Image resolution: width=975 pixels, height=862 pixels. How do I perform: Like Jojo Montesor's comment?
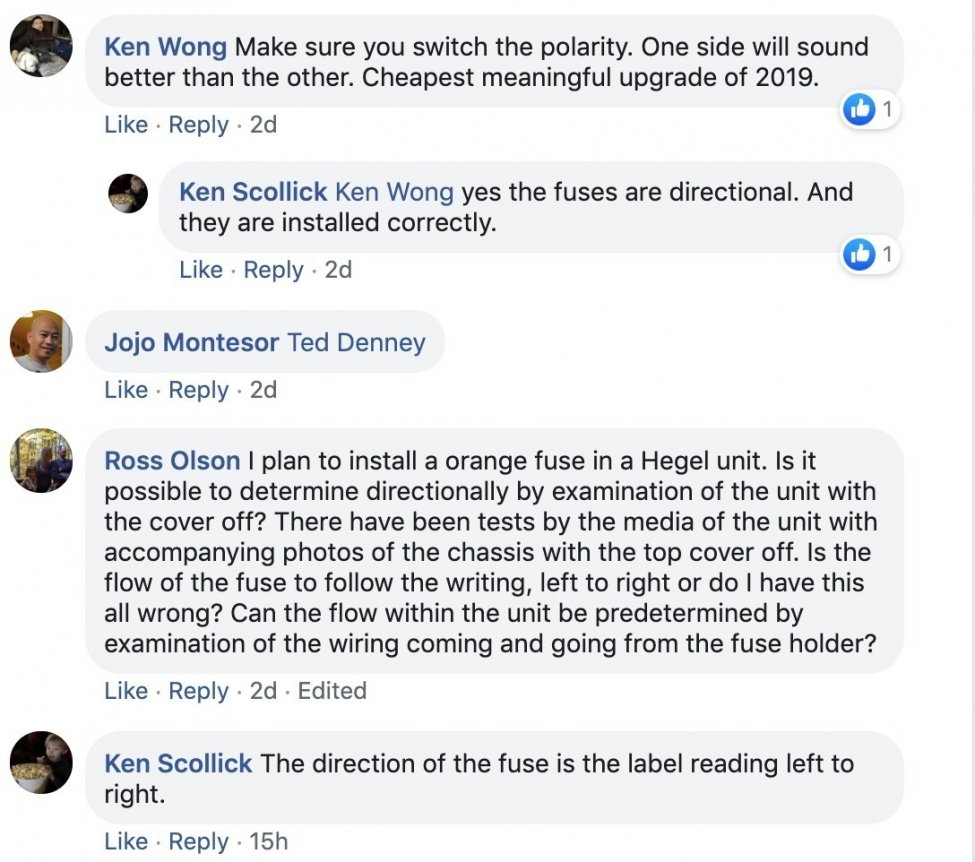pyautogui.click(x=126, y=390)
